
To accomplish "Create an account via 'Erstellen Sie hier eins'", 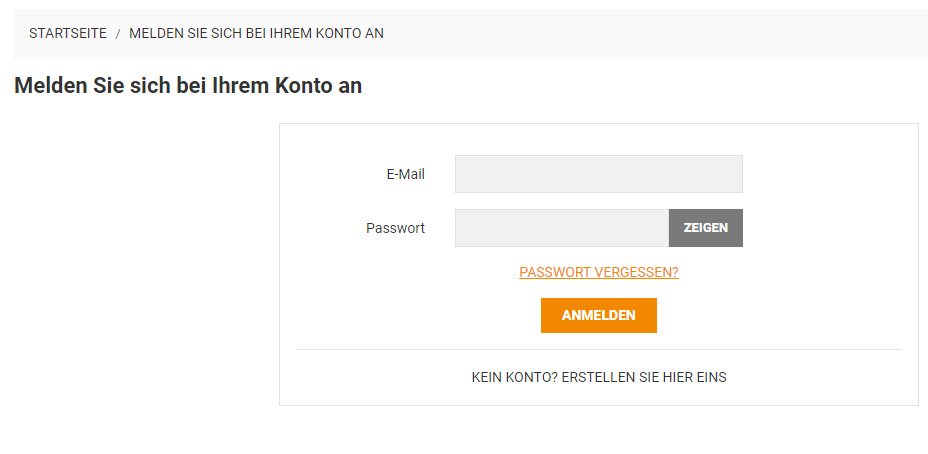I will (644, 377).
